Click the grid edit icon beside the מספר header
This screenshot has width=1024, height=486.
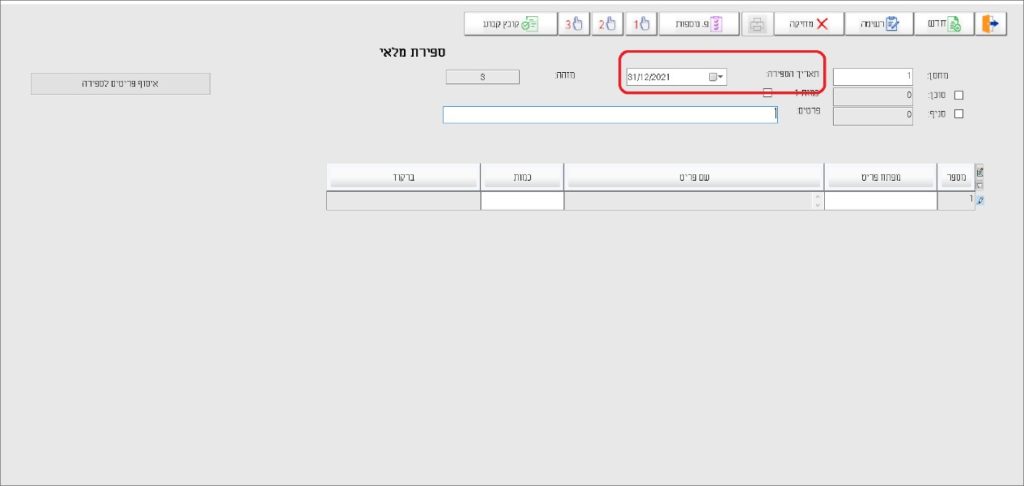979,172
